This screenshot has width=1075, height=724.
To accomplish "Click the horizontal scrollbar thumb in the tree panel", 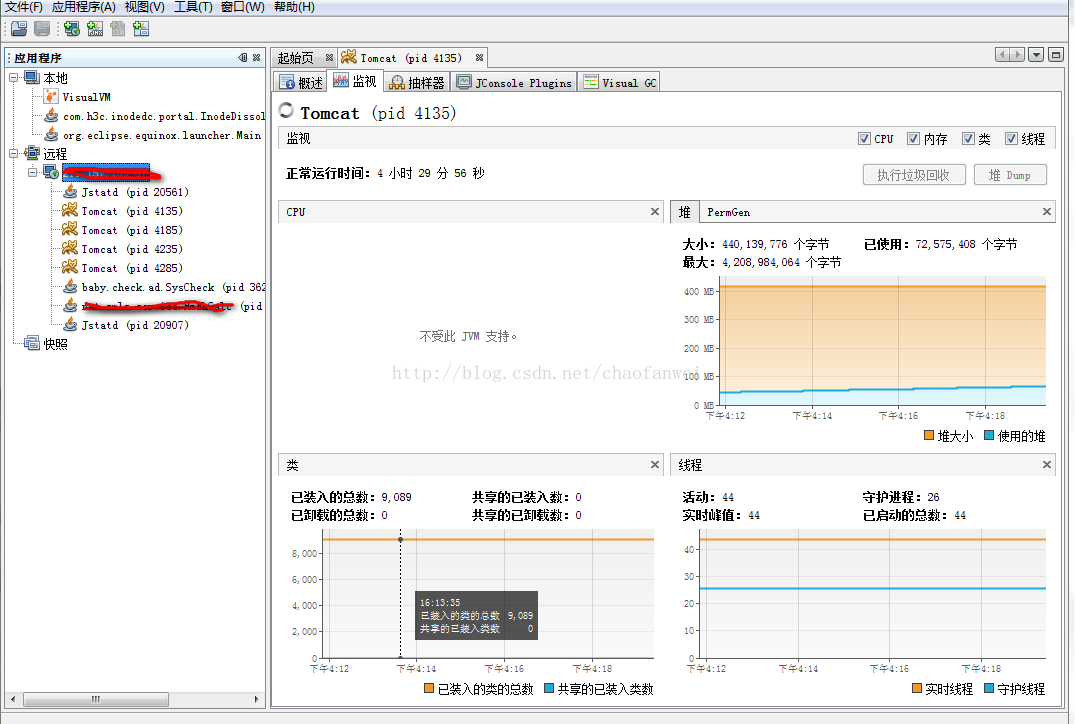I will 96,699.
